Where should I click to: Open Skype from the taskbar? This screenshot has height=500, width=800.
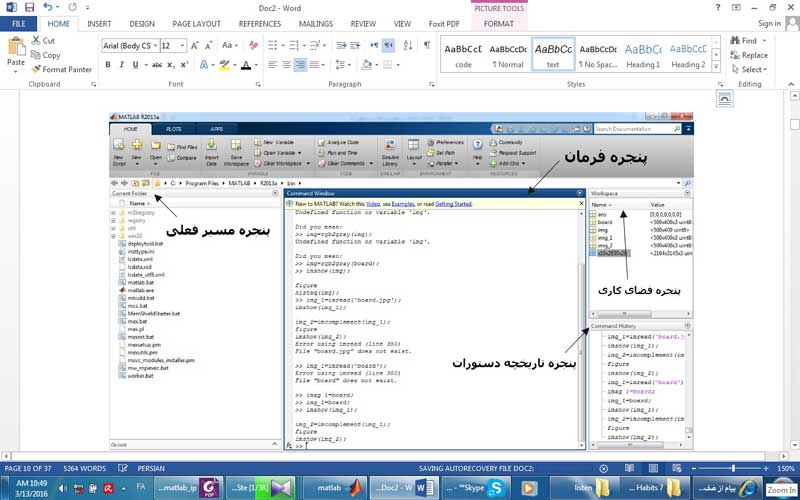point(474,488)
